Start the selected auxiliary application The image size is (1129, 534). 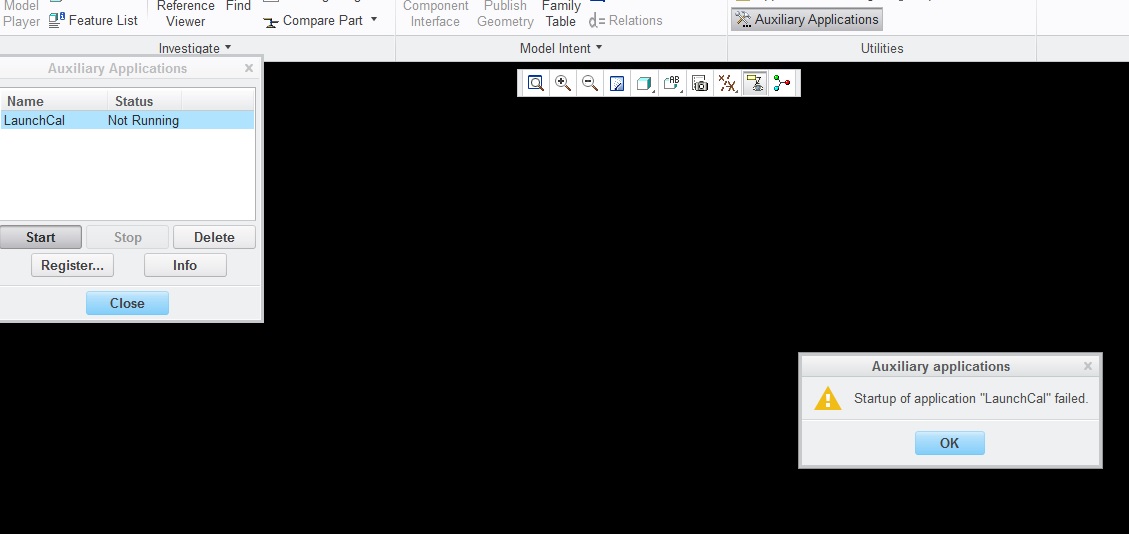pos(40,237)
